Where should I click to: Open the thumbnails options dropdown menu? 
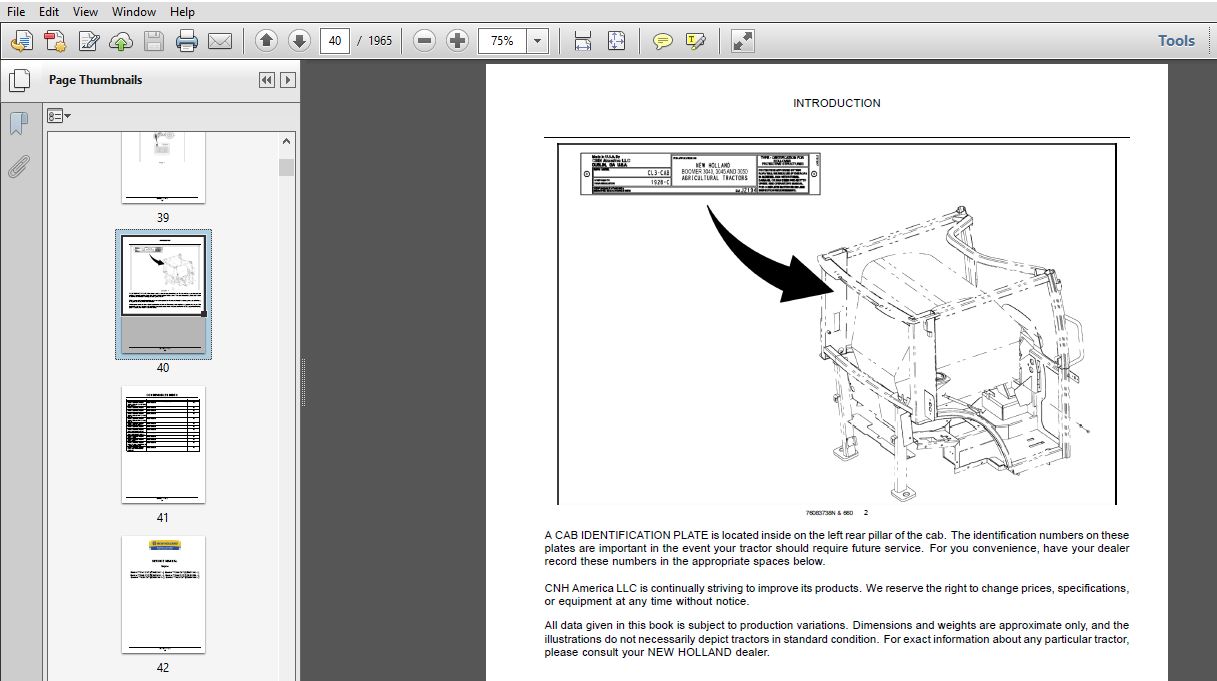click(x=59, y=116)
